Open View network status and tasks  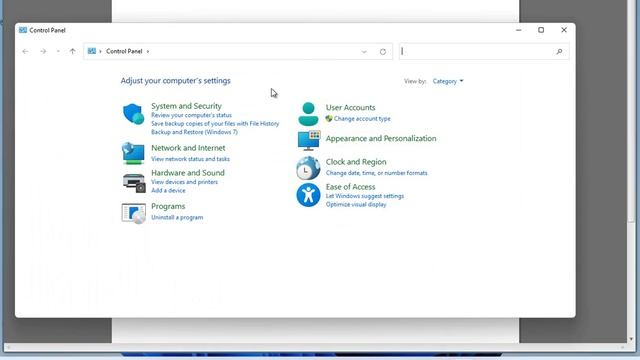(x=190, y=159)
